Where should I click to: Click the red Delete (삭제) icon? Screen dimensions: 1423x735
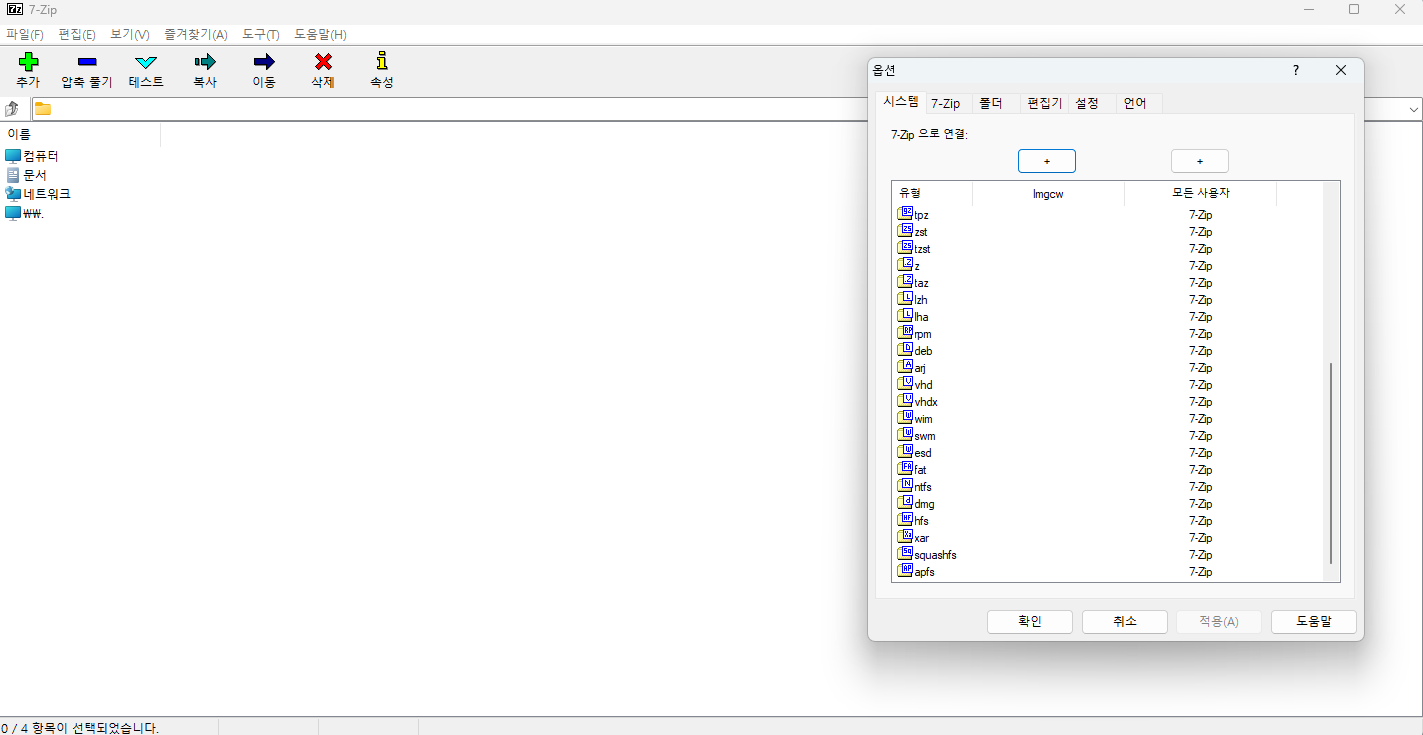tap(323, 62)
